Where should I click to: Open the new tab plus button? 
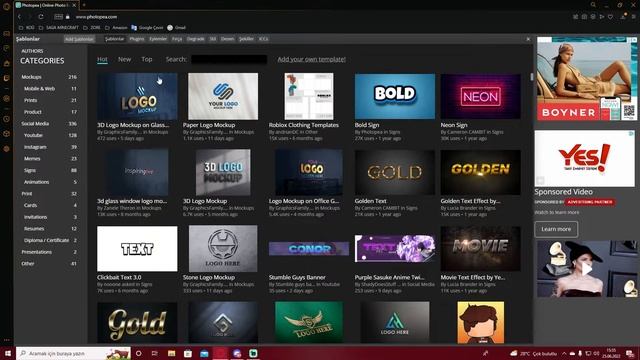click(x=84, y=5)
